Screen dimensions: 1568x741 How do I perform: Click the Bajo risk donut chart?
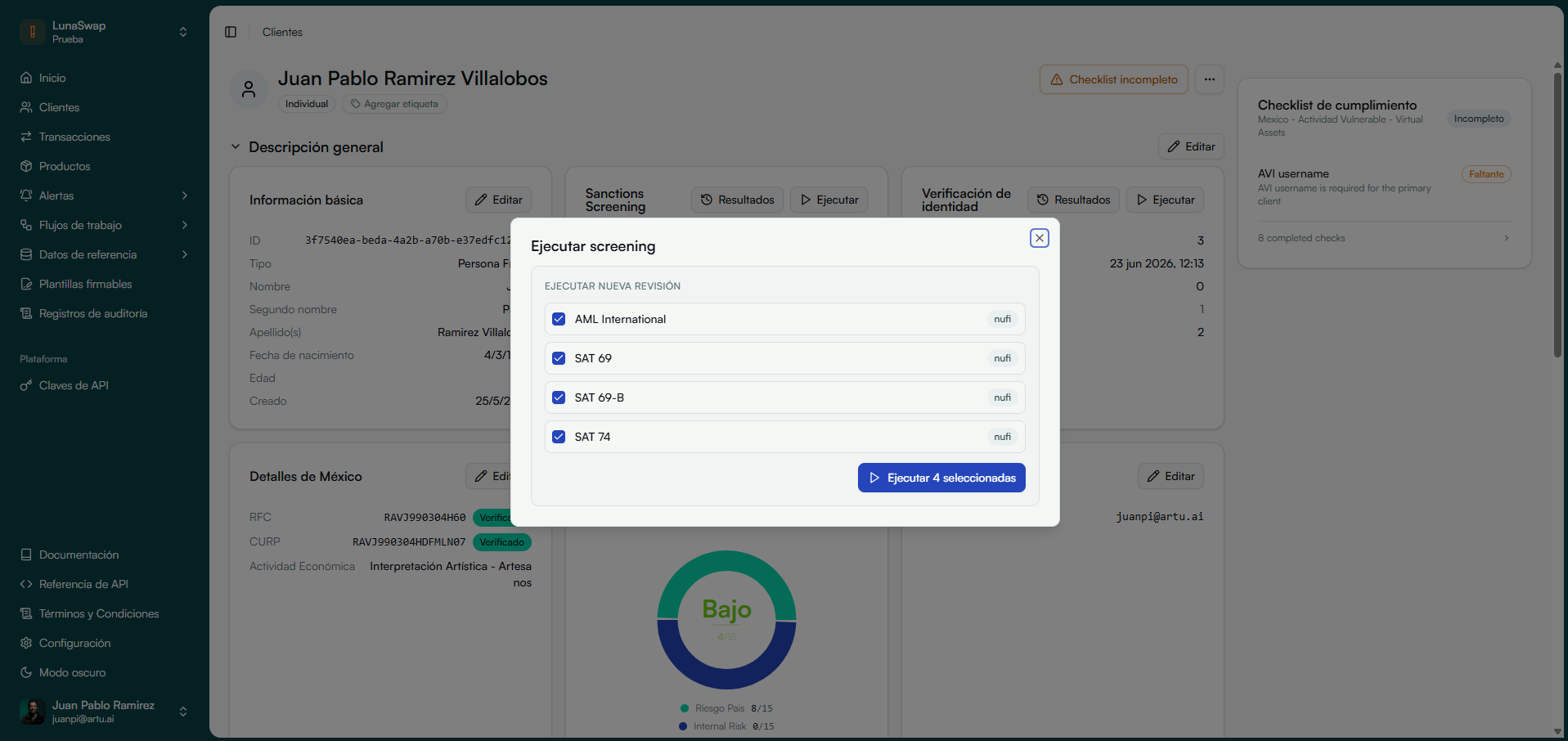726,619
